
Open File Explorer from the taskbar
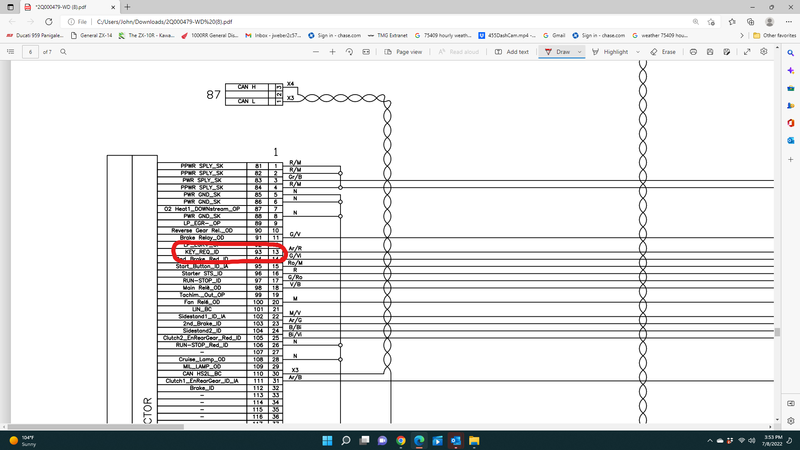[x=474, y=440]
